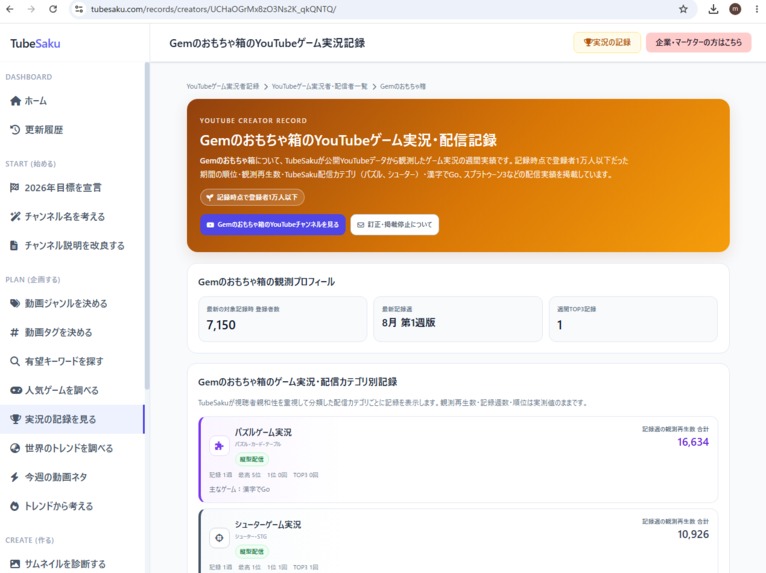The image size is (766, 573).
Task: Click the browser forward arrow
Action: click(x=31, y=9)
